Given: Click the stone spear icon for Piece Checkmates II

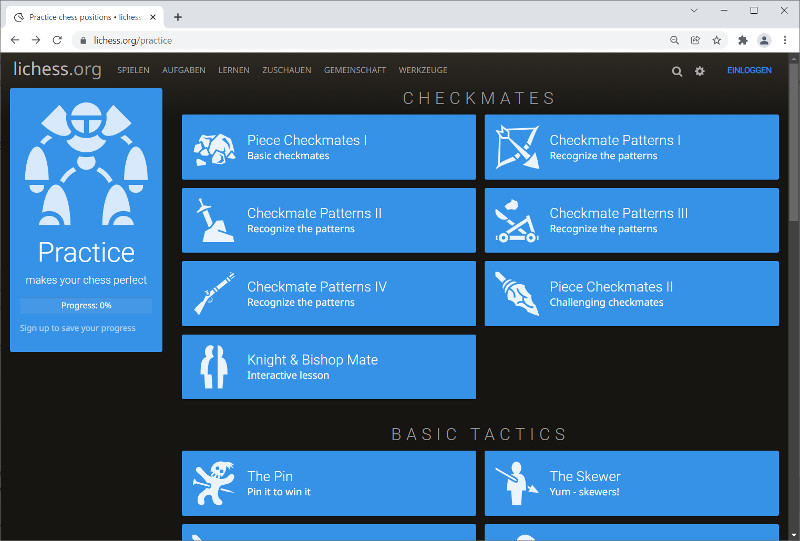Looking at the screenshot, I should click(517, 293).
